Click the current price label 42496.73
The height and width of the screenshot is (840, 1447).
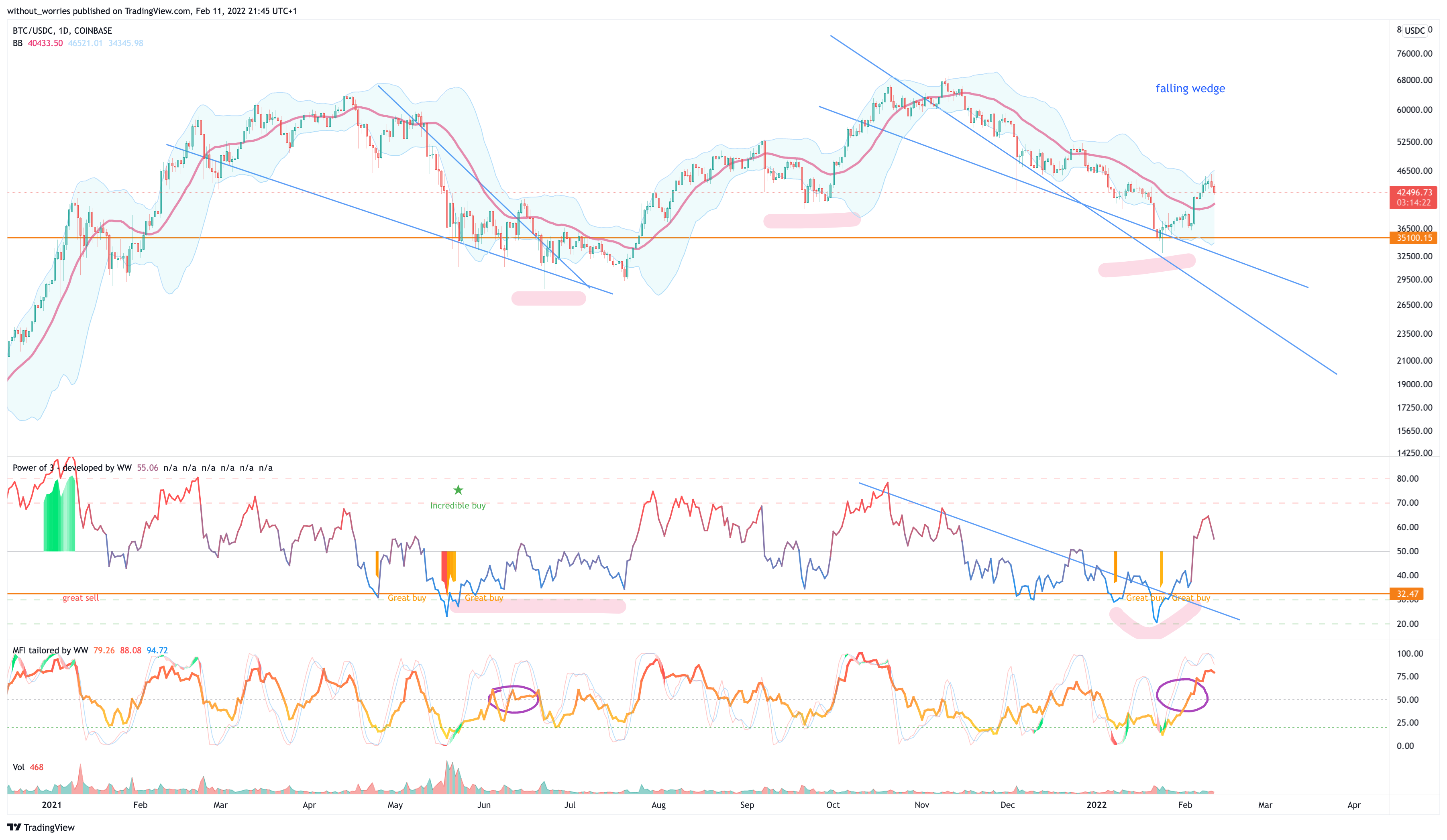click(x=1413, y=192)
